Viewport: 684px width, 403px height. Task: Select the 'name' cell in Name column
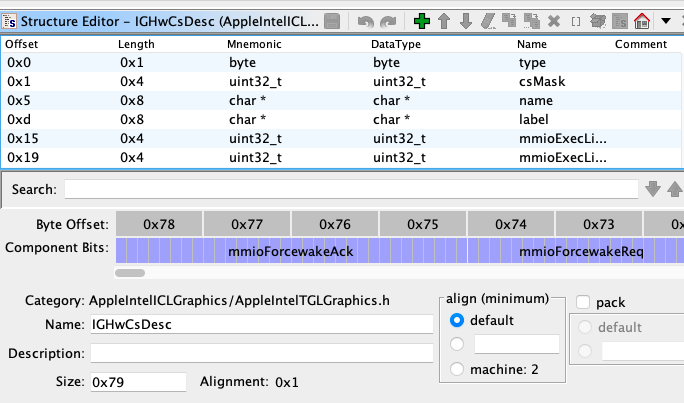tap(536, 100)
